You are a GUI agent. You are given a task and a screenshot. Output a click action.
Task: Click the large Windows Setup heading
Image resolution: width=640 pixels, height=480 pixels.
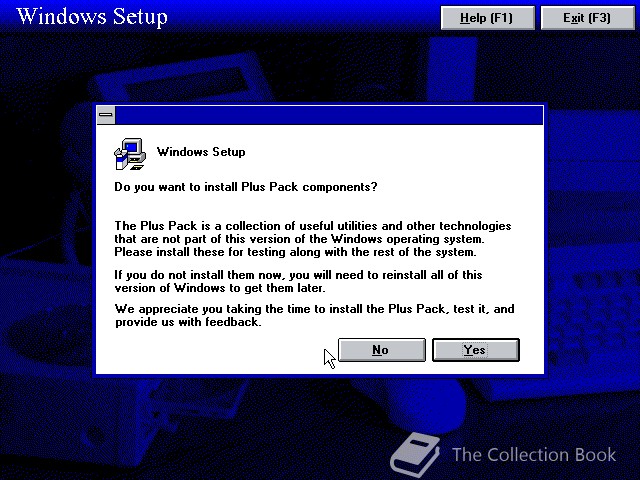[x=92, y=17]
